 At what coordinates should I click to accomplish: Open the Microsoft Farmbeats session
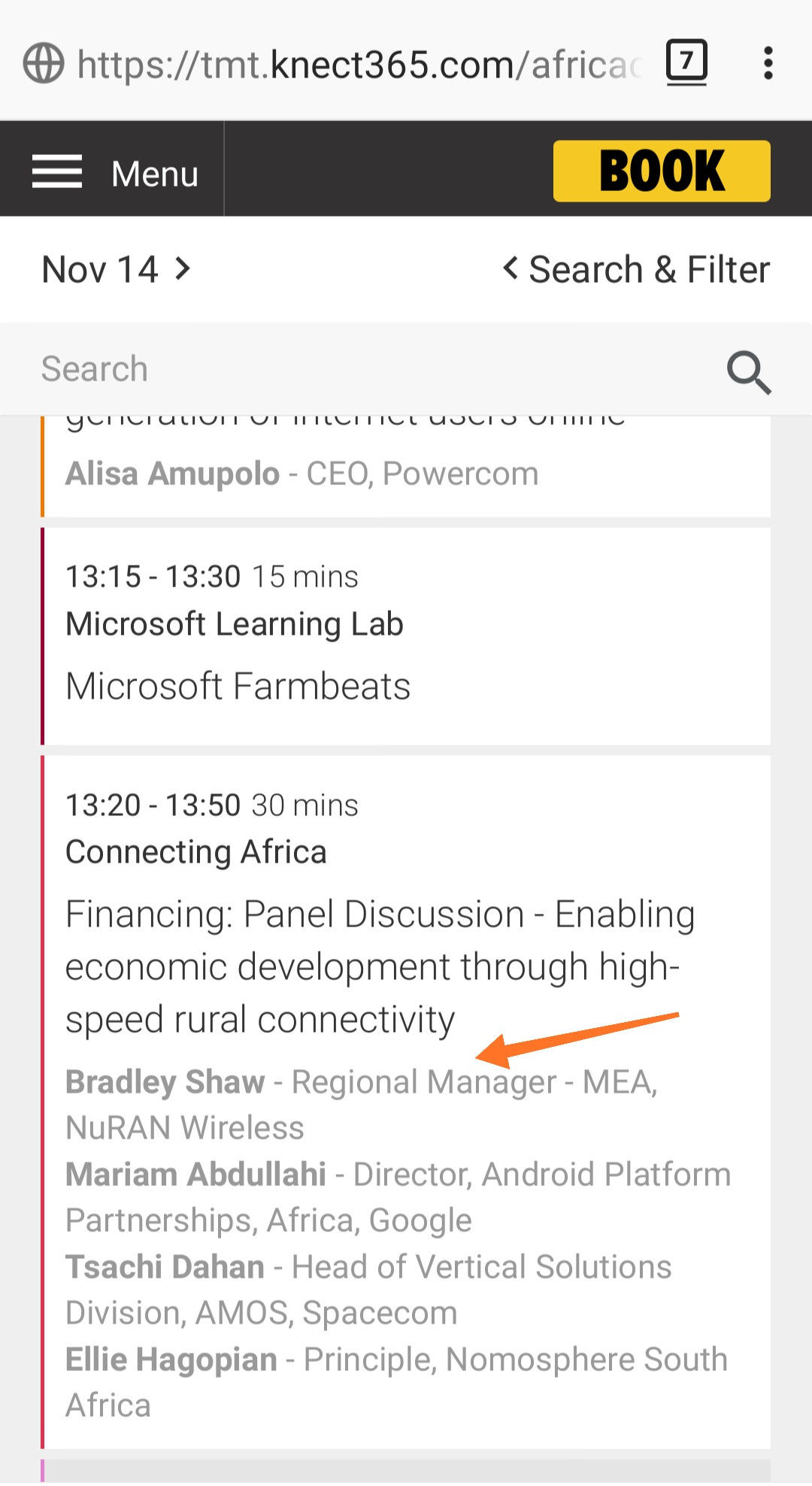point(238,686)
